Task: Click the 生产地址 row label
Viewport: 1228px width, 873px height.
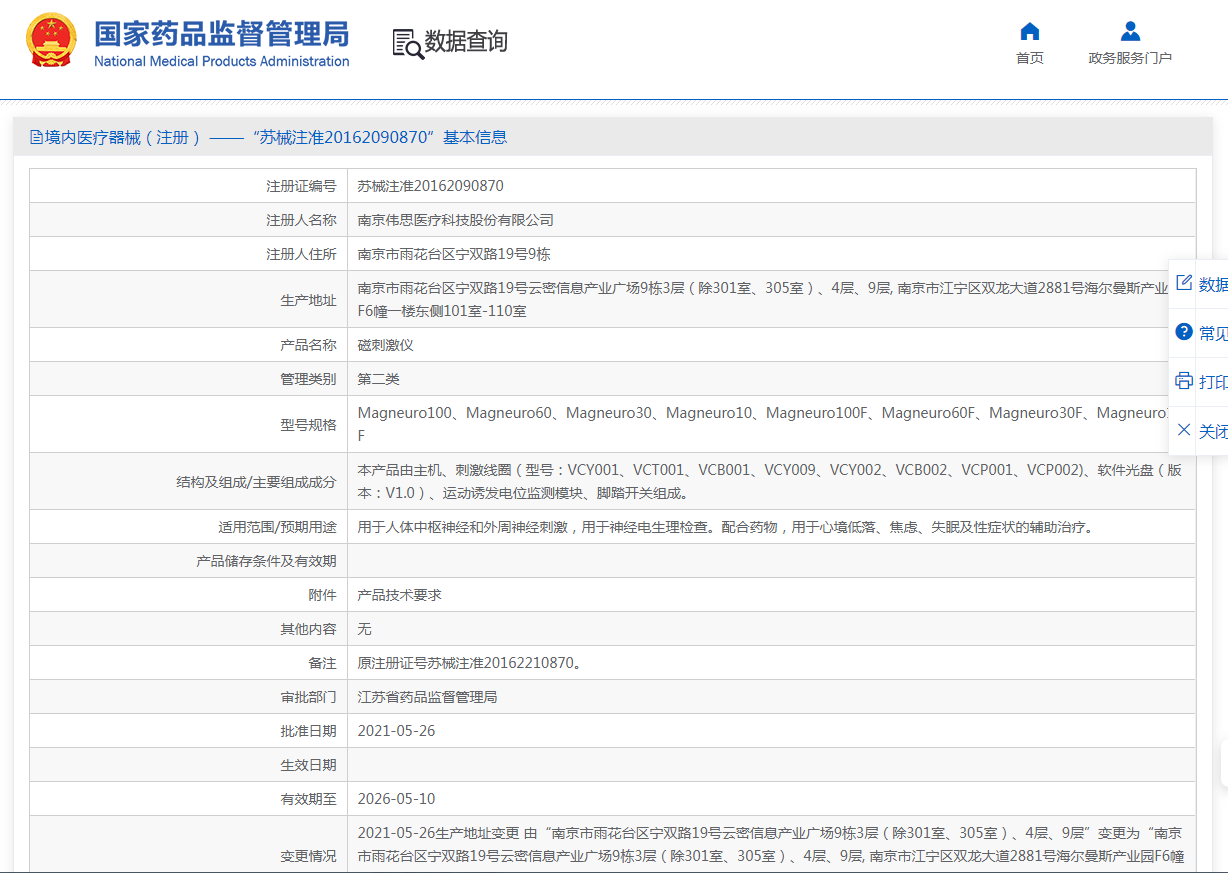Action: click(308, 300)
